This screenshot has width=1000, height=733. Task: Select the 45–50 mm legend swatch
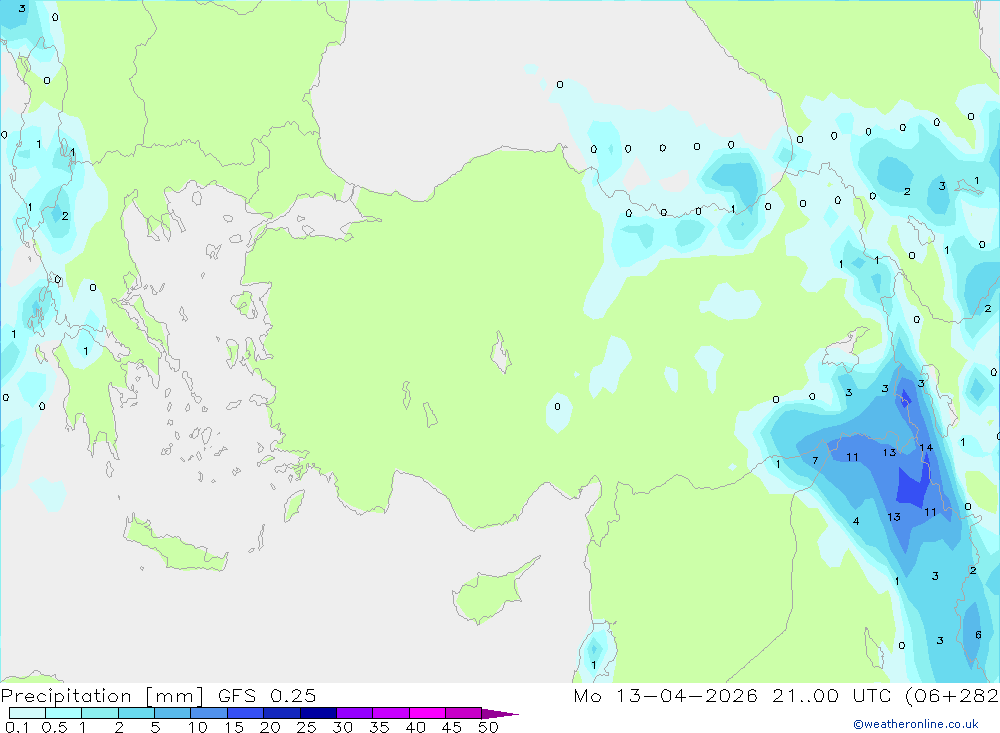[x=463, y=713]
